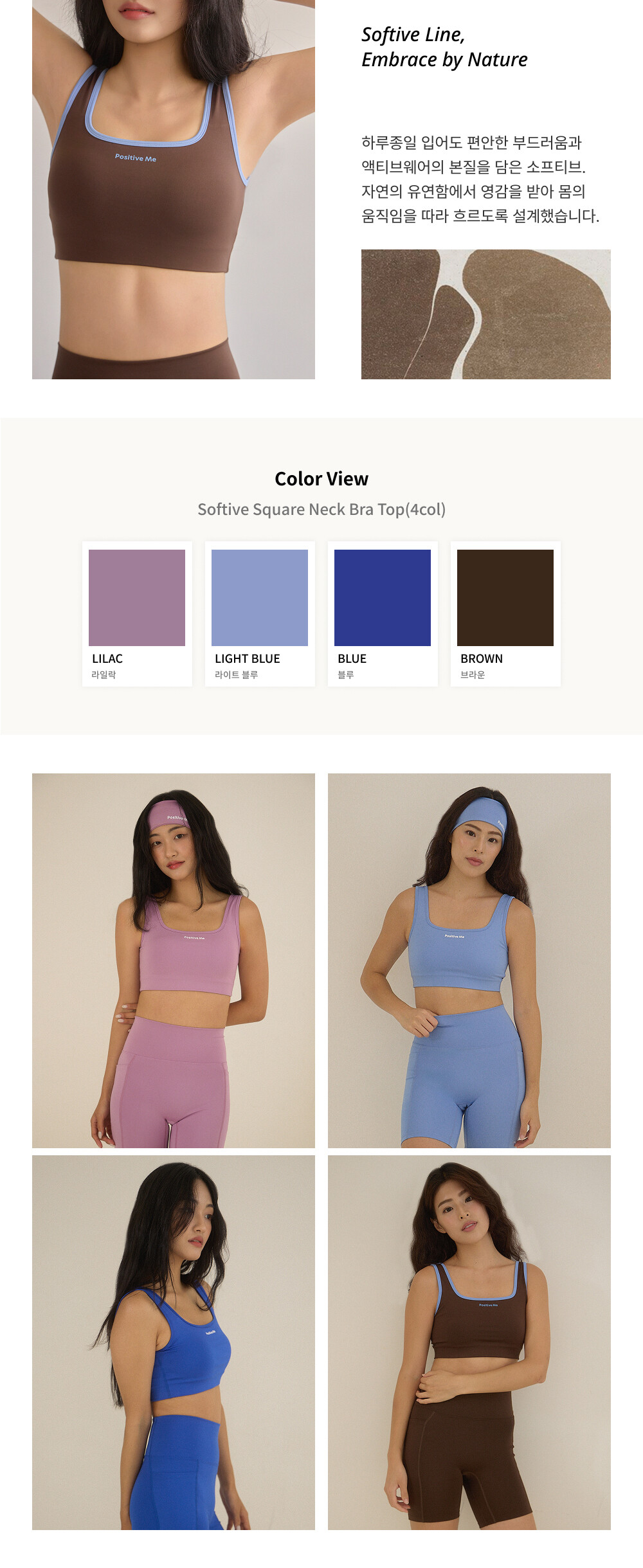The width and height of the screenshot is (643, 1568).
Task: Open the lilac outfit model photo
Action: point(174,960)
